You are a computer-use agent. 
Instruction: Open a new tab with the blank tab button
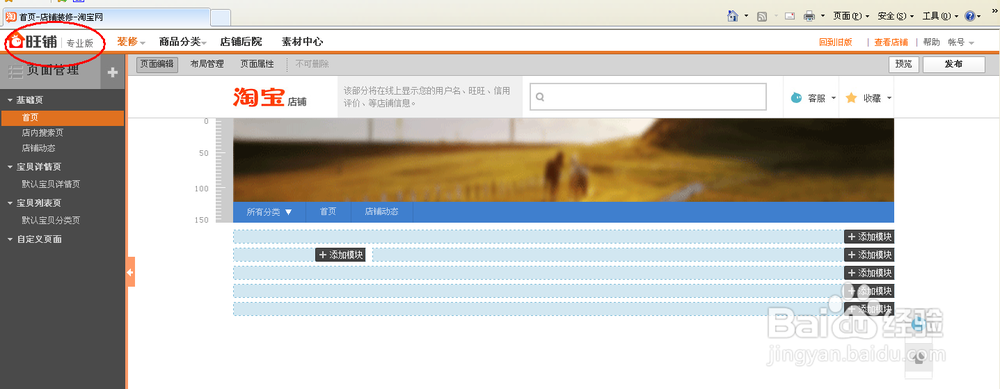(x=221, y=17)
